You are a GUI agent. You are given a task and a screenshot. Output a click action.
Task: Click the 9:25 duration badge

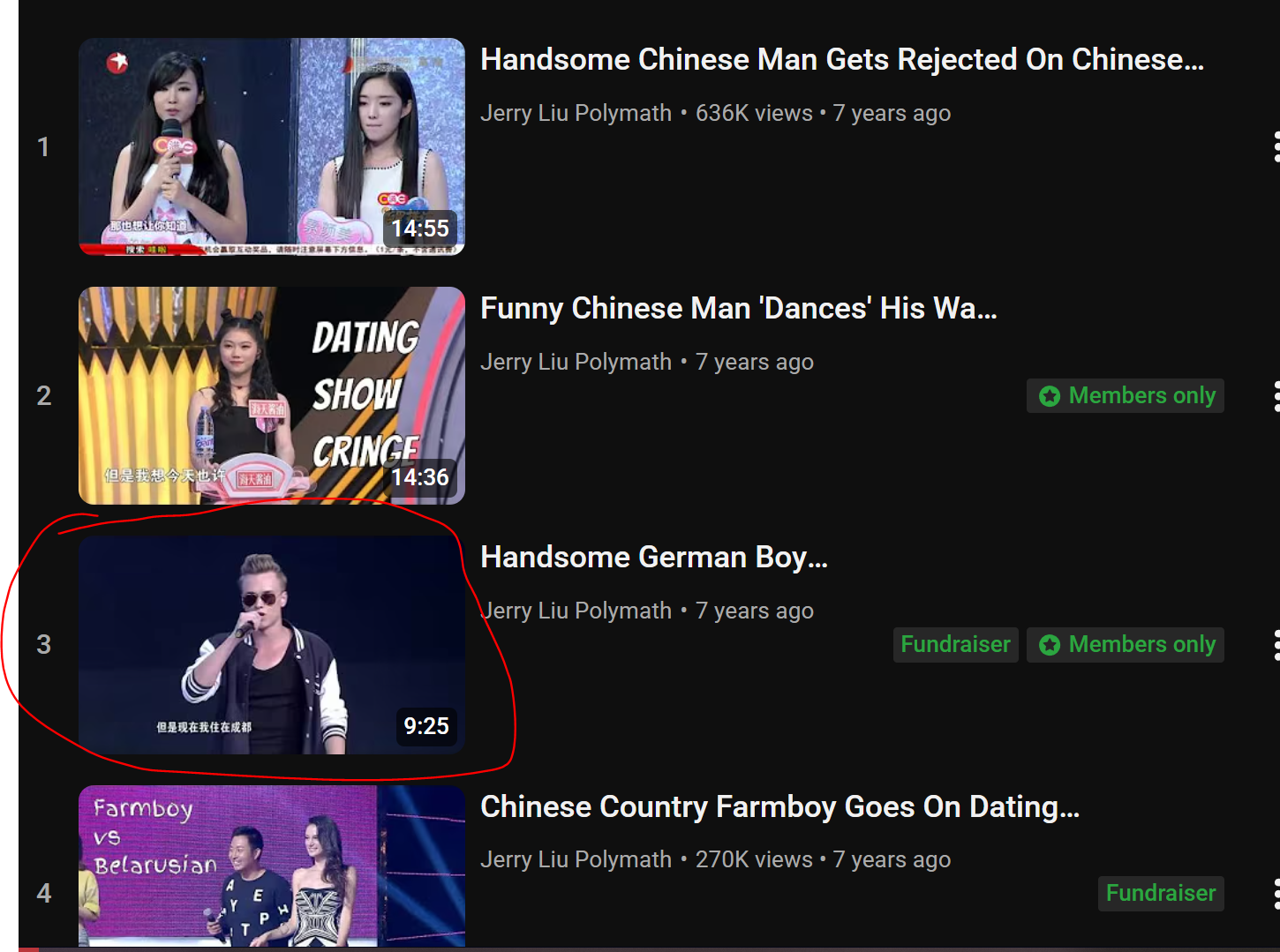(426, 726)
